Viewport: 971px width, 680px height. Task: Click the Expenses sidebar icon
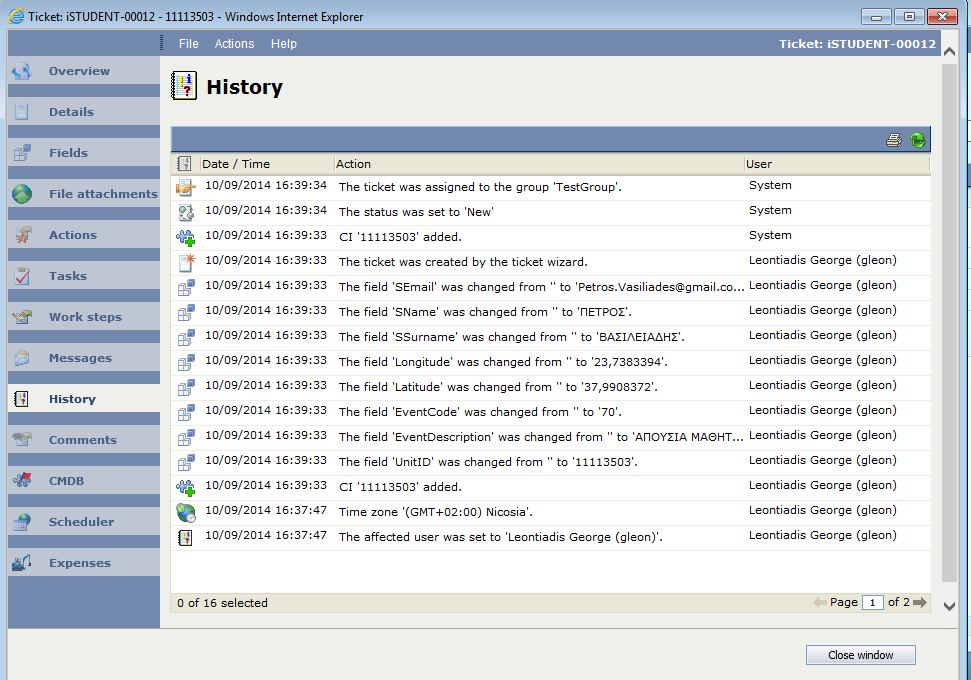(22, 563)
